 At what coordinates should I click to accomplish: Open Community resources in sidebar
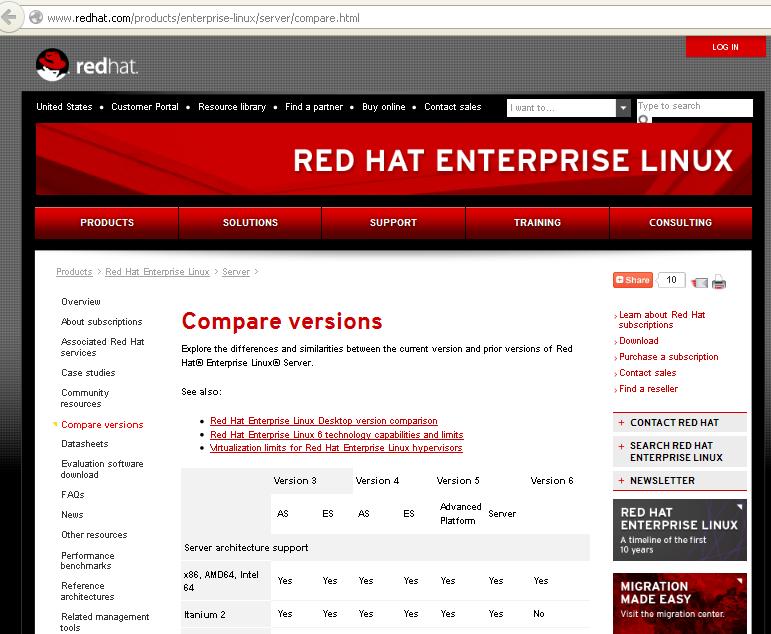85,398
